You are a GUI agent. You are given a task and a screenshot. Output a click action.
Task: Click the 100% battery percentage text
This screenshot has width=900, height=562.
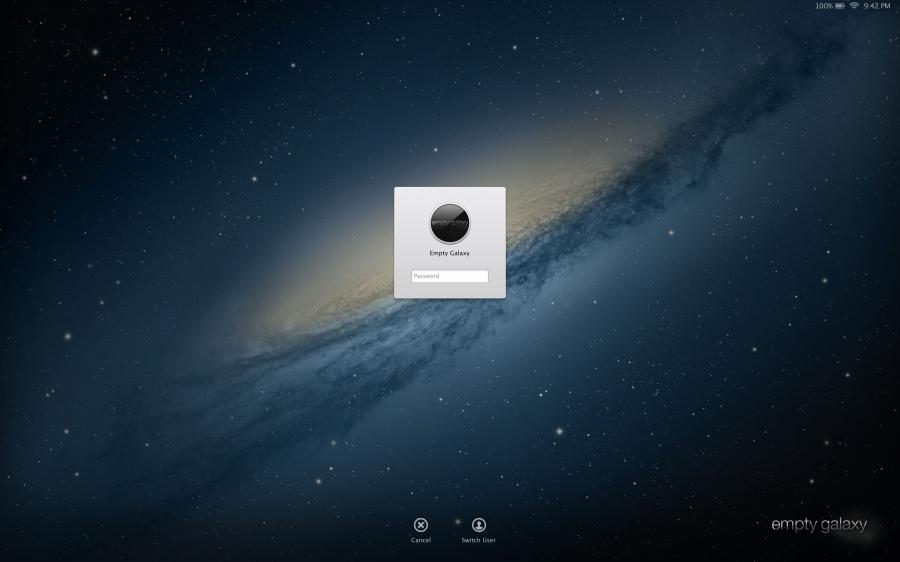tap(823, 6)
